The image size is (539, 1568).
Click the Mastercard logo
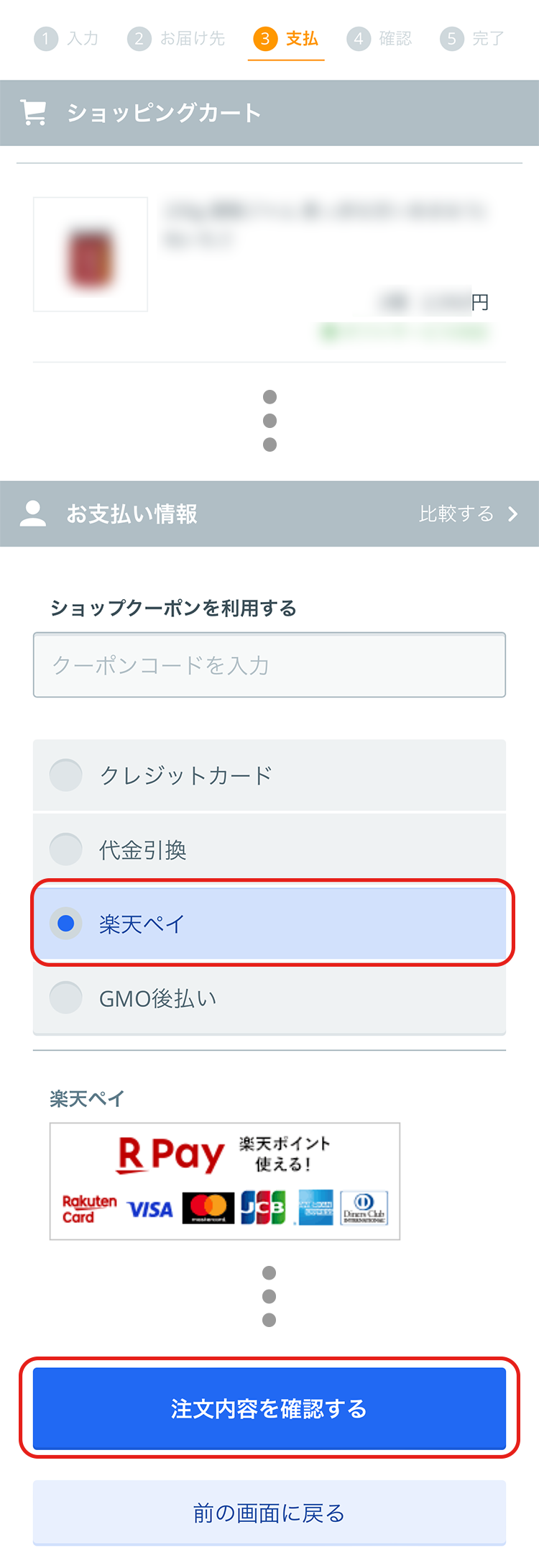point(208,1208)
